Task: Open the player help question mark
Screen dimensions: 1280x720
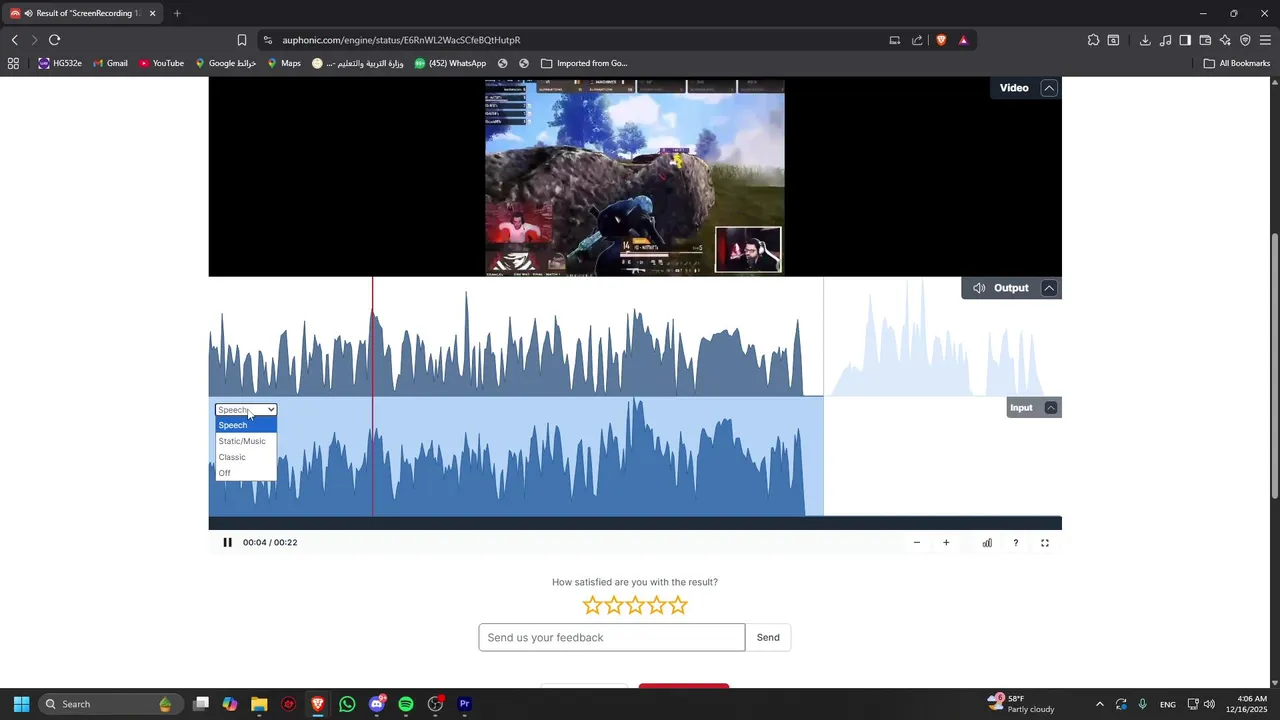Action: click(x=1016, y=543)
